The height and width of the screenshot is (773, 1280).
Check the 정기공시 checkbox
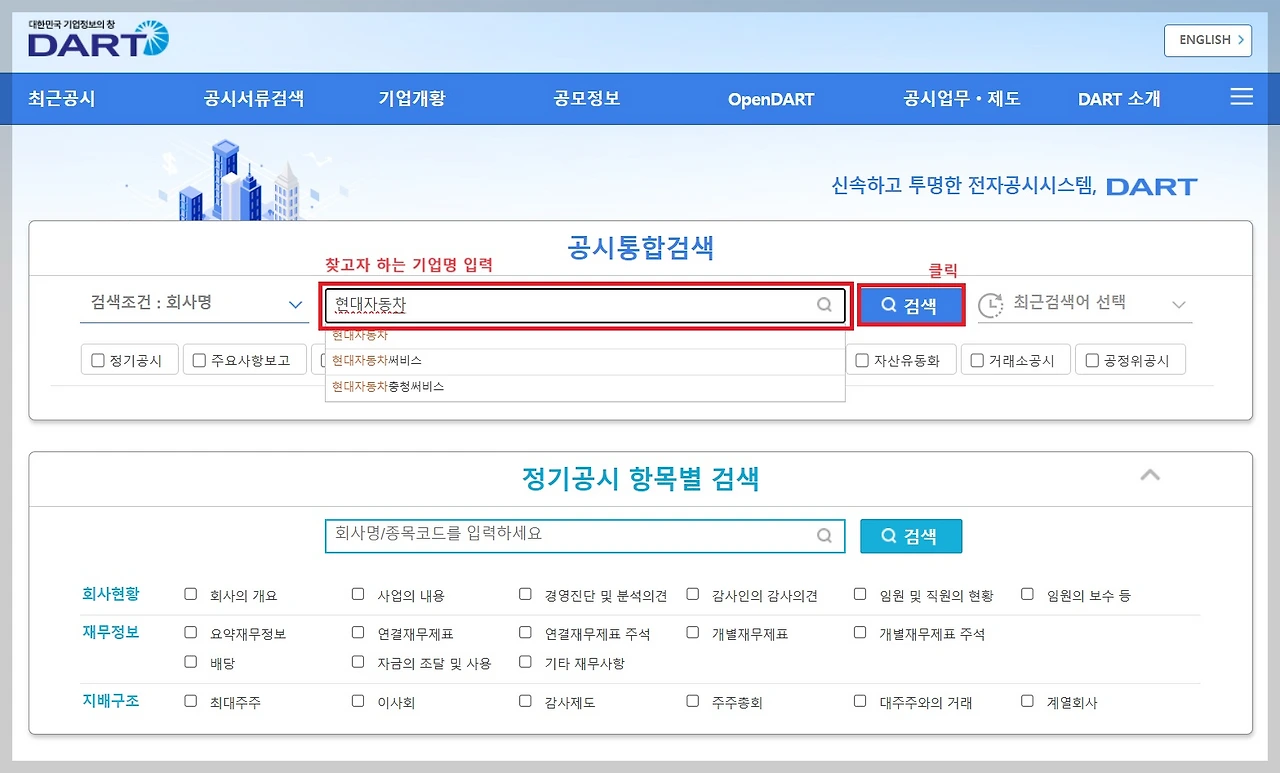(x=98, y=361)
